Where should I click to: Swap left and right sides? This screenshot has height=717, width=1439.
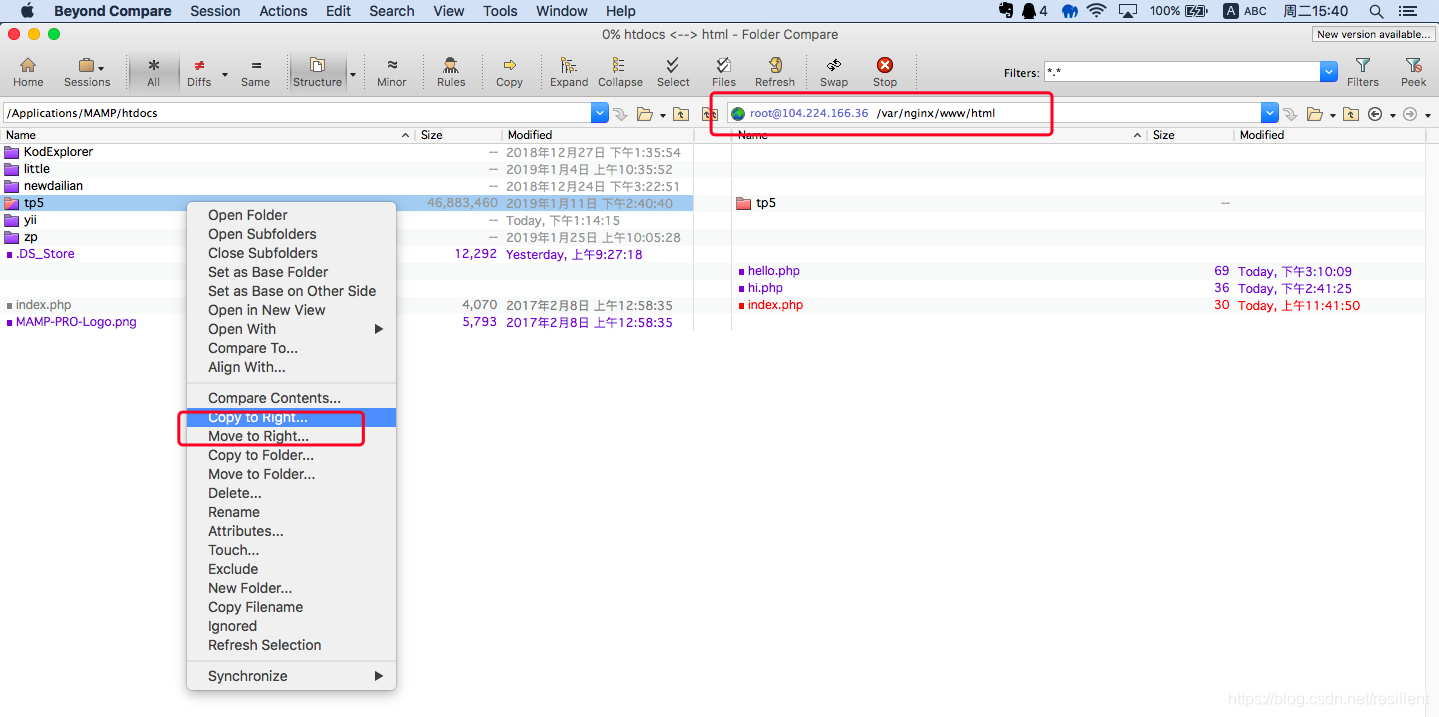[x=834, y=72]
